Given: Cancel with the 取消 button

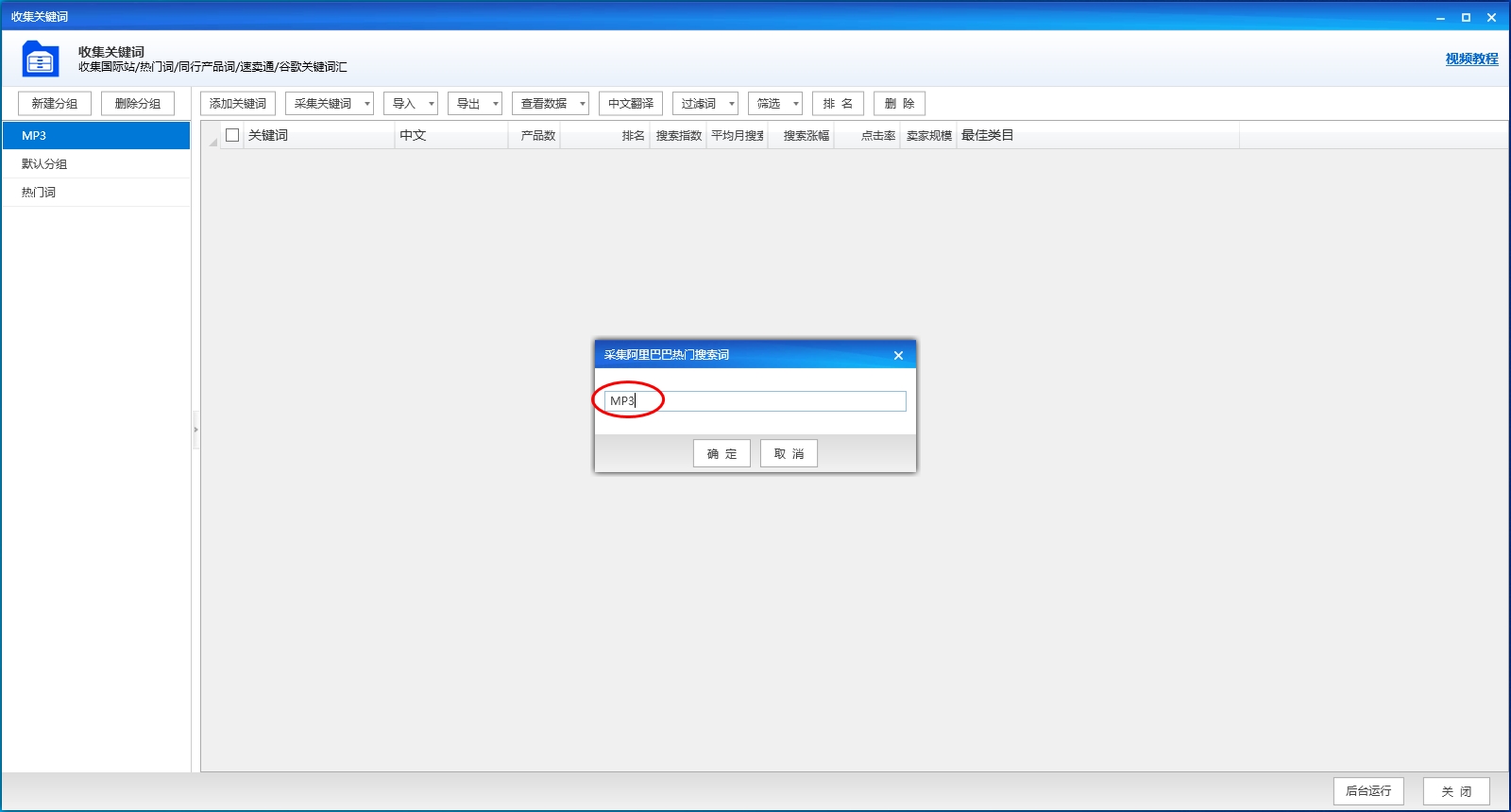Looking at the screenshot, I should point(789,453).
